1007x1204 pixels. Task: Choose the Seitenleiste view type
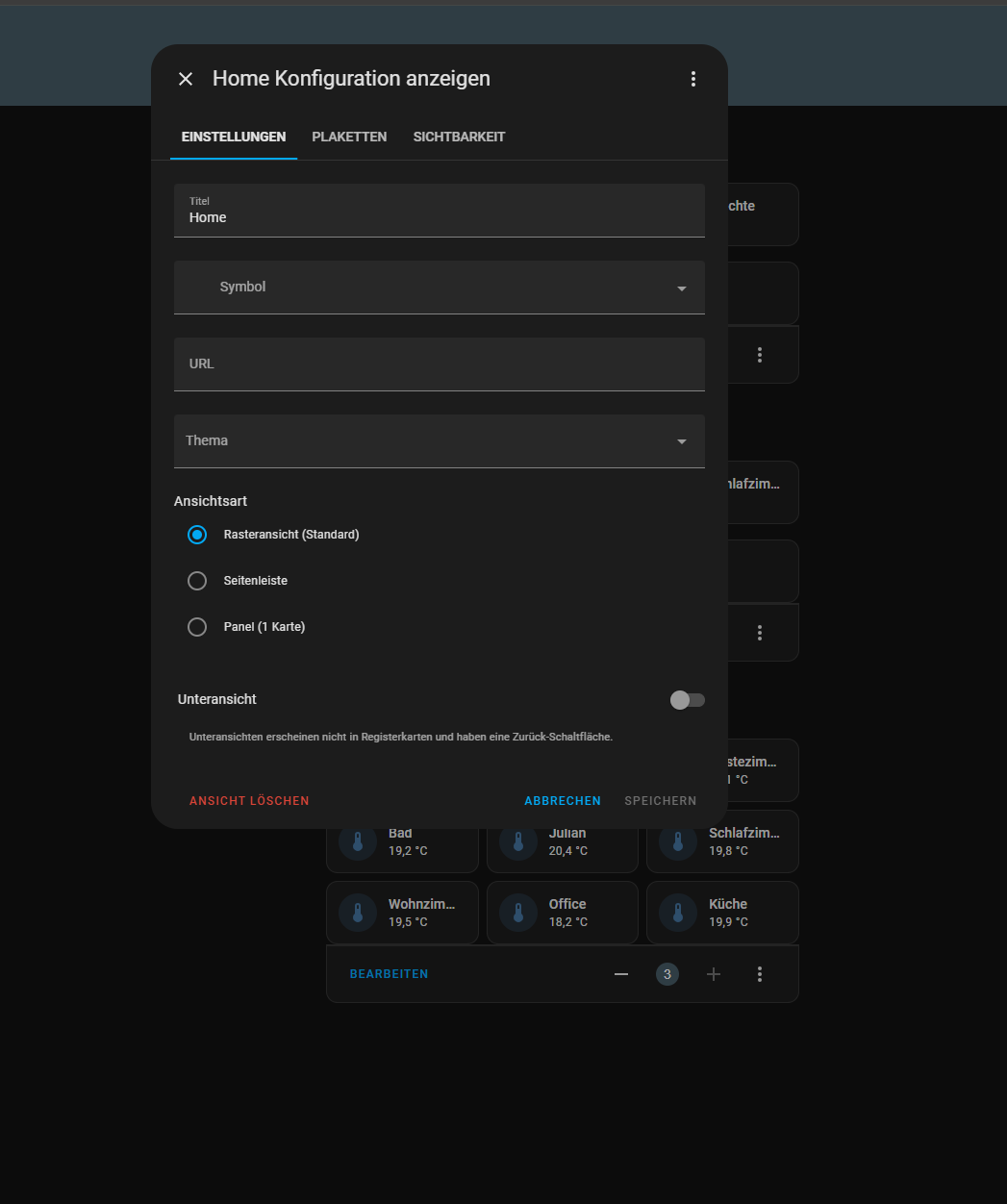pyautogui.click(x=197, y=581)
